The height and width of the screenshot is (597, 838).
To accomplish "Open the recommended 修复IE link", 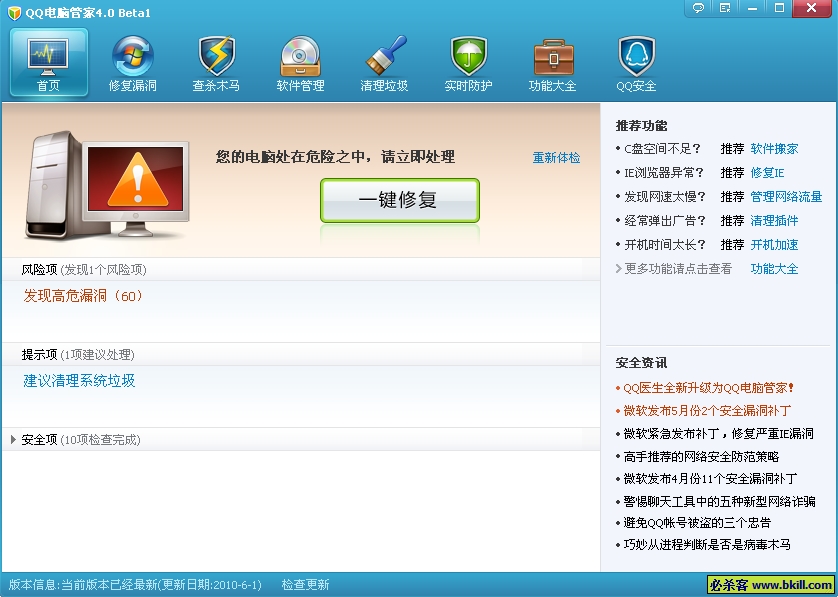I will [767, 173].
